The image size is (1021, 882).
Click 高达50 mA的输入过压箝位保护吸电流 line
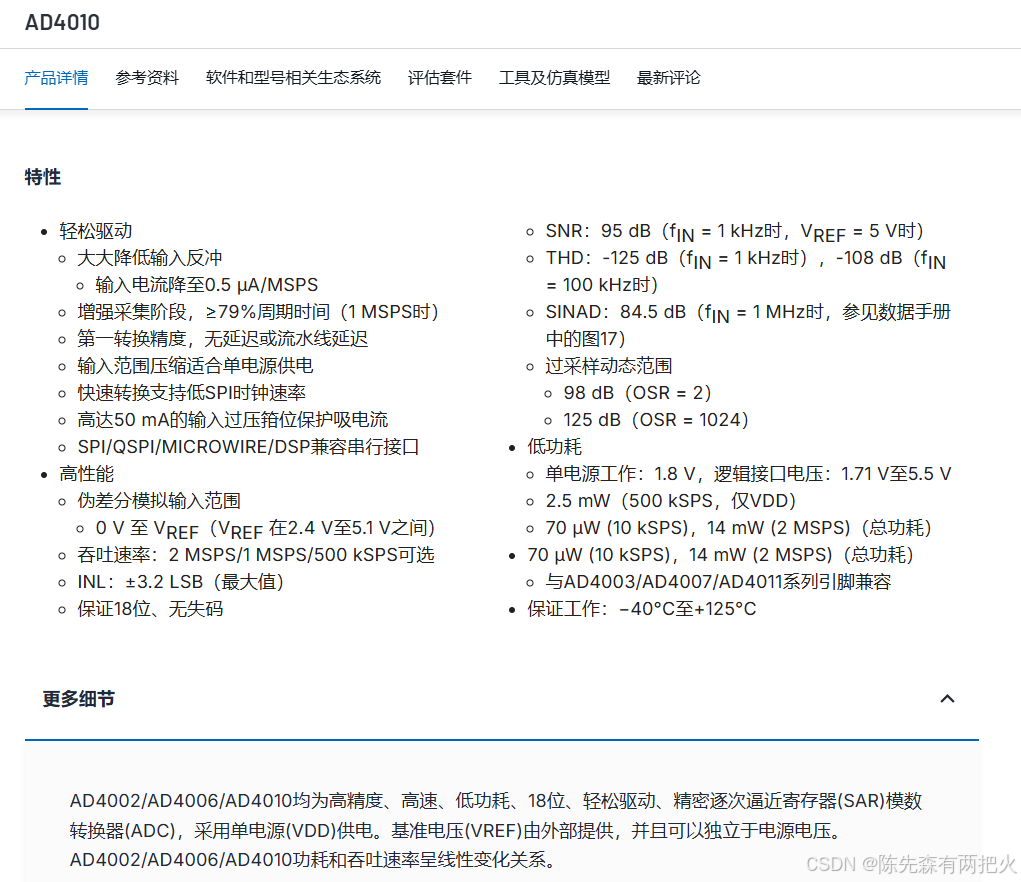pos(232,420)
